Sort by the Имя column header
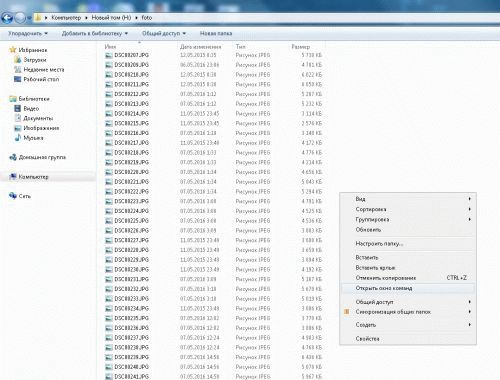 (110, 47)
